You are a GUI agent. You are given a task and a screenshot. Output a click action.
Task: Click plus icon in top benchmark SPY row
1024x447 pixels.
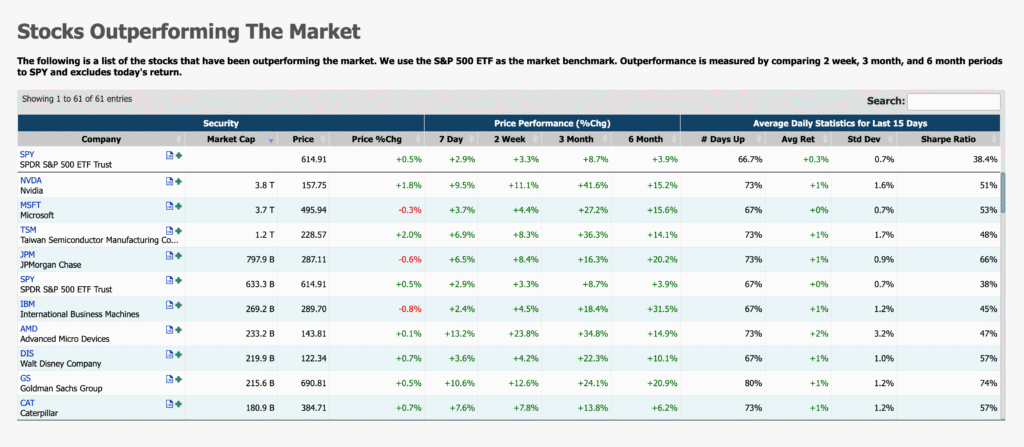coord(178,156)
